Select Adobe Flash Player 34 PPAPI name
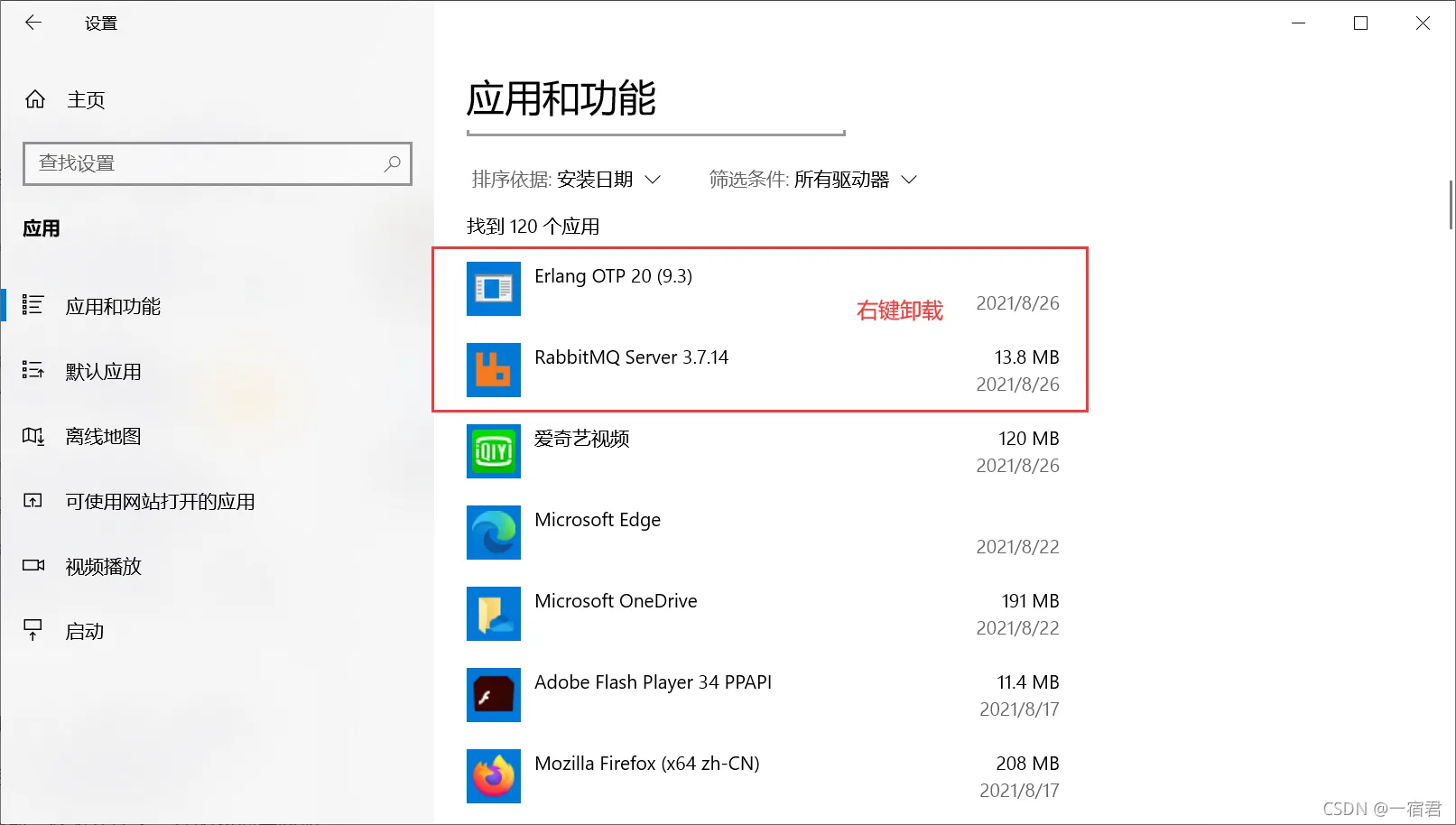1456x825 pixels. tap(653, 682)
